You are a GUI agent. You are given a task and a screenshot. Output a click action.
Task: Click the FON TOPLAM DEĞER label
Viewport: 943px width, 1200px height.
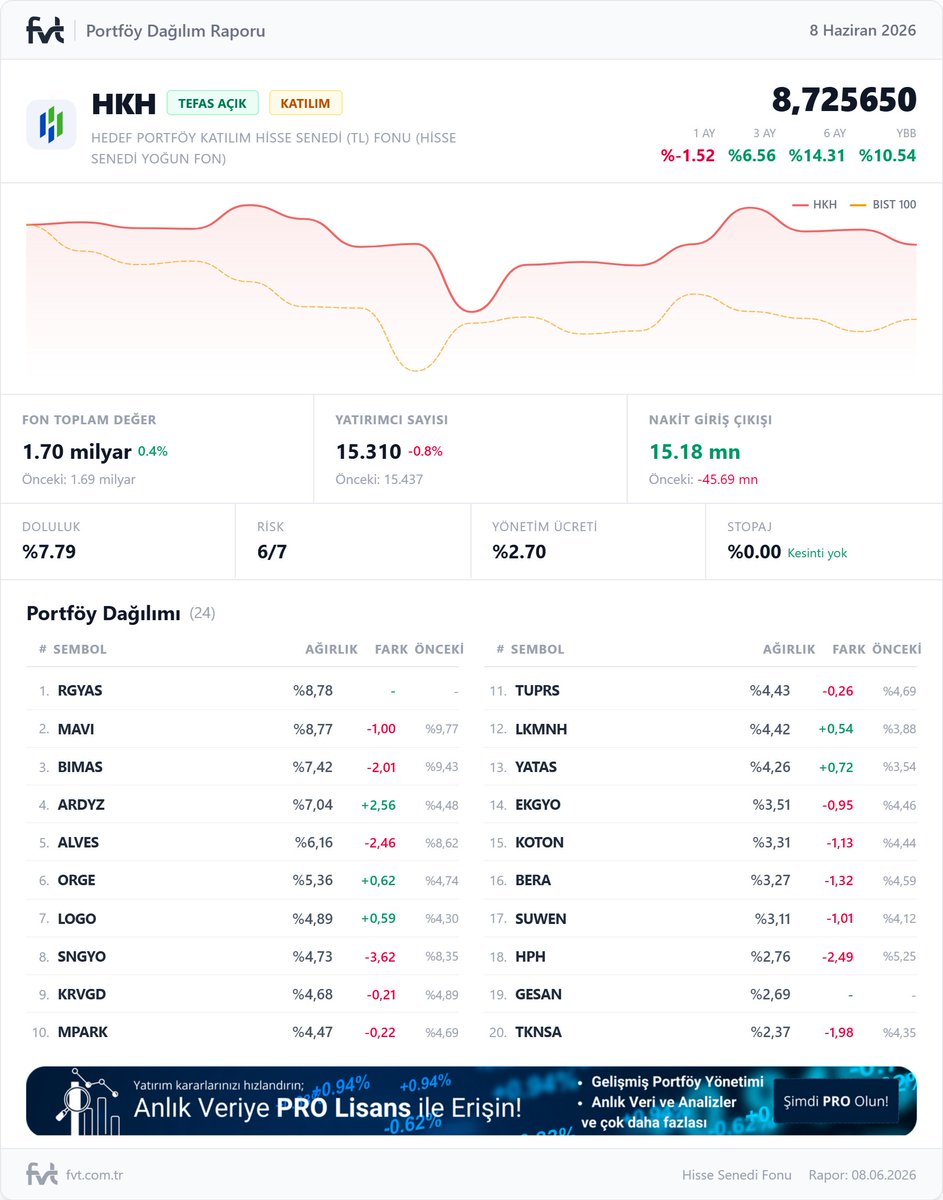click(89, 420)
